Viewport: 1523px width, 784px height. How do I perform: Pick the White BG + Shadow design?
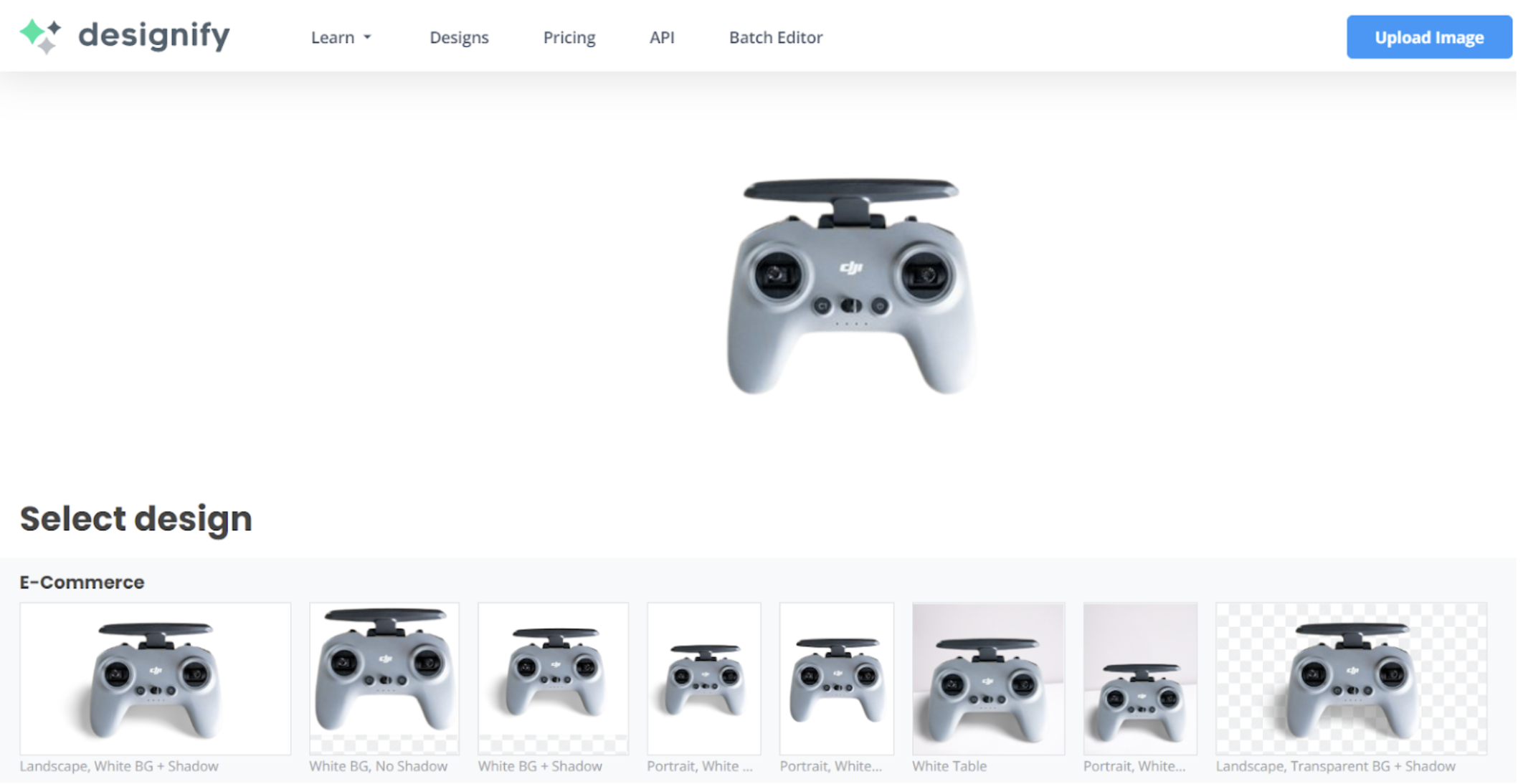[x=554, y=679]
